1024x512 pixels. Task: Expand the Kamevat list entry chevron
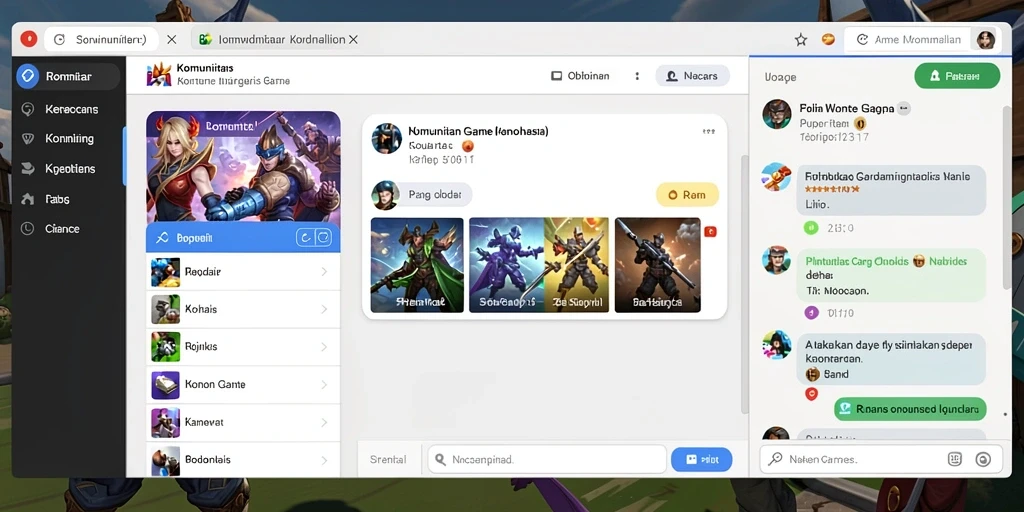pyautogui.click(x=324, y=423)
